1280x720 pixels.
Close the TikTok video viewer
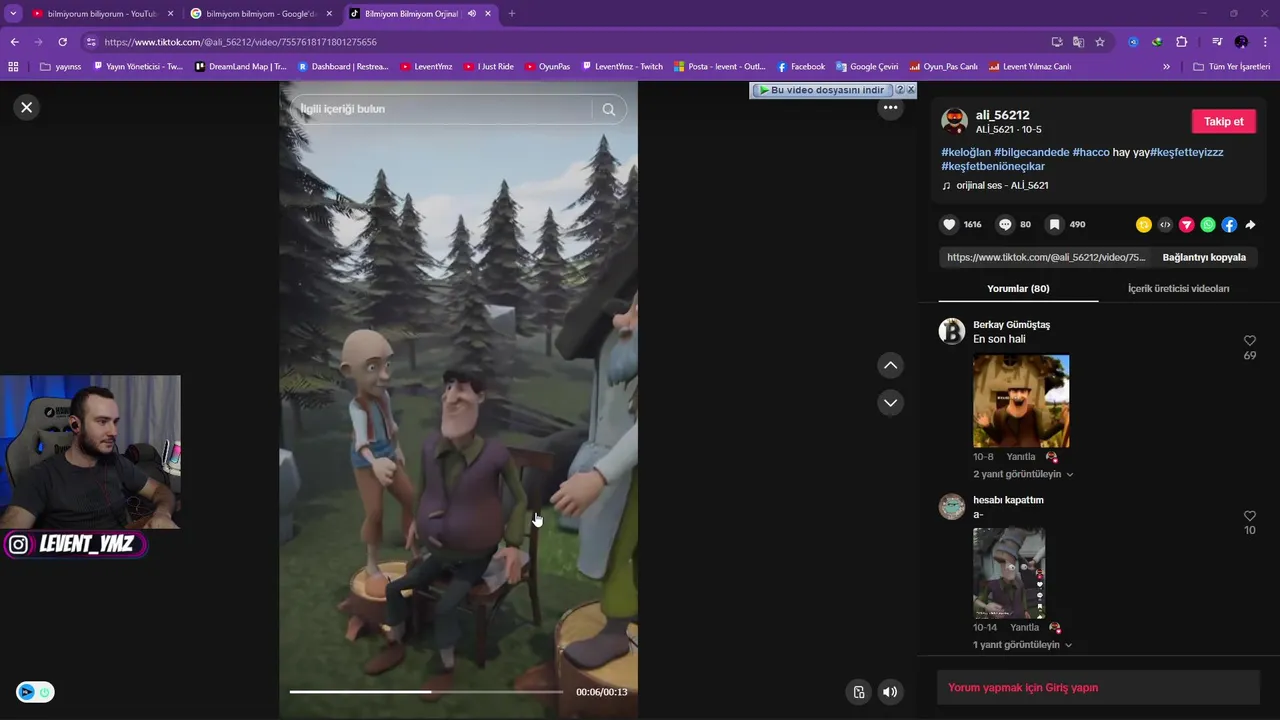[x=27, y=107]
